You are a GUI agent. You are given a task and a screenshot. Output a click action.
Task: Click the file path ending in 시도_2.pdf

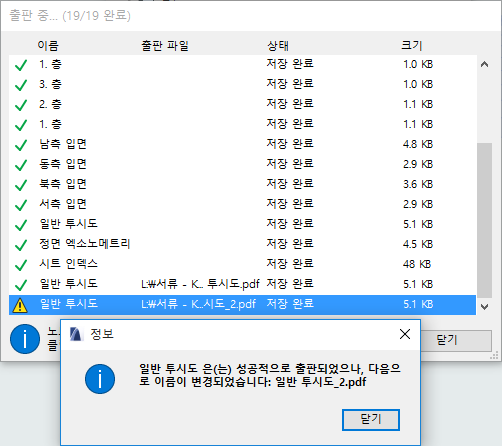(x=198, y=304)
